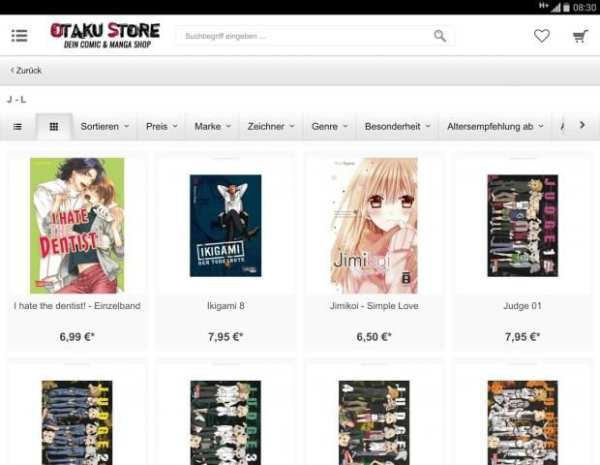Viewport: 600px width, 465px height.
Task: Open the Preis filter dropdown
Action: [161, 126]
